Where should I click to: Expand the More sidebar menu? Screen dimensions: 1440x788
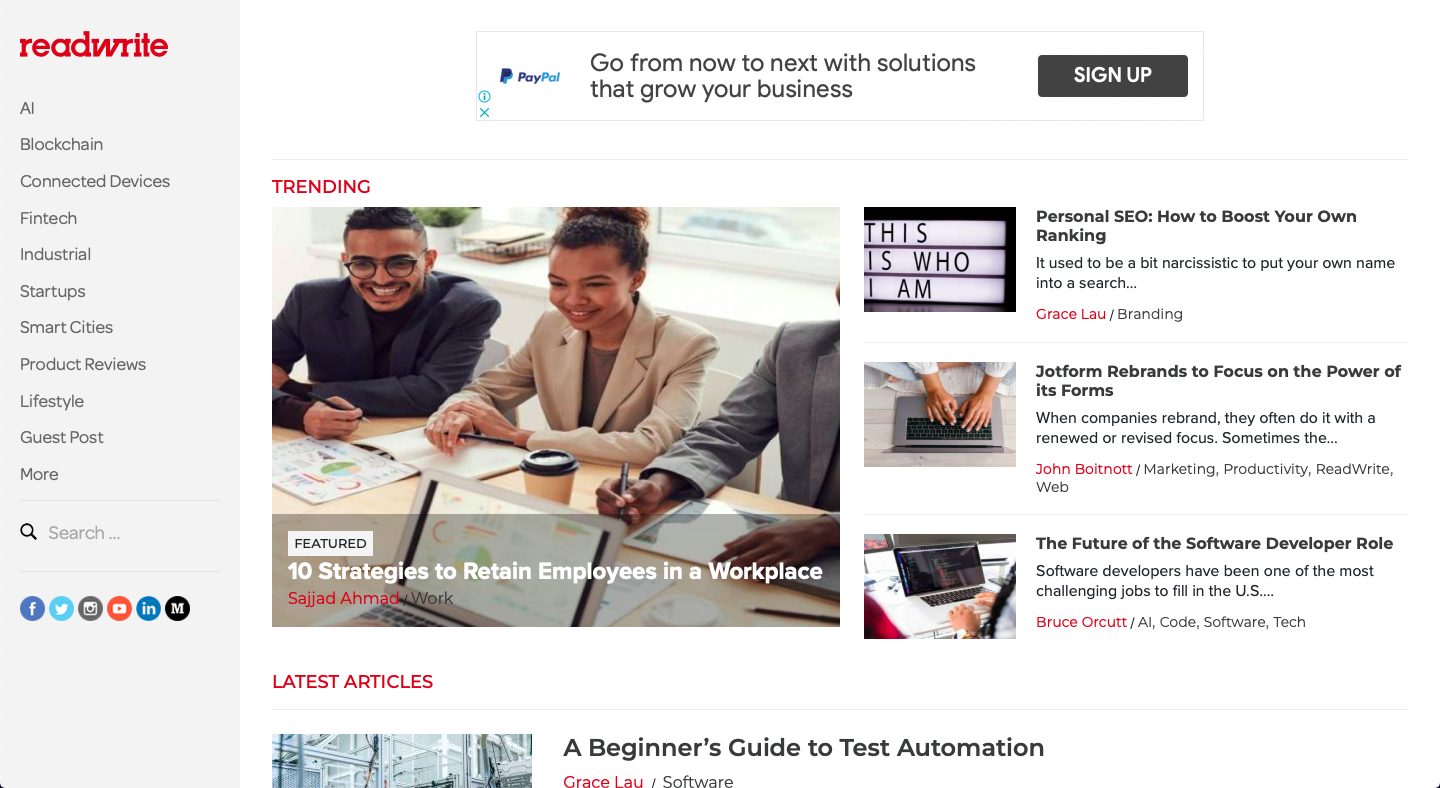coord(39,474)
